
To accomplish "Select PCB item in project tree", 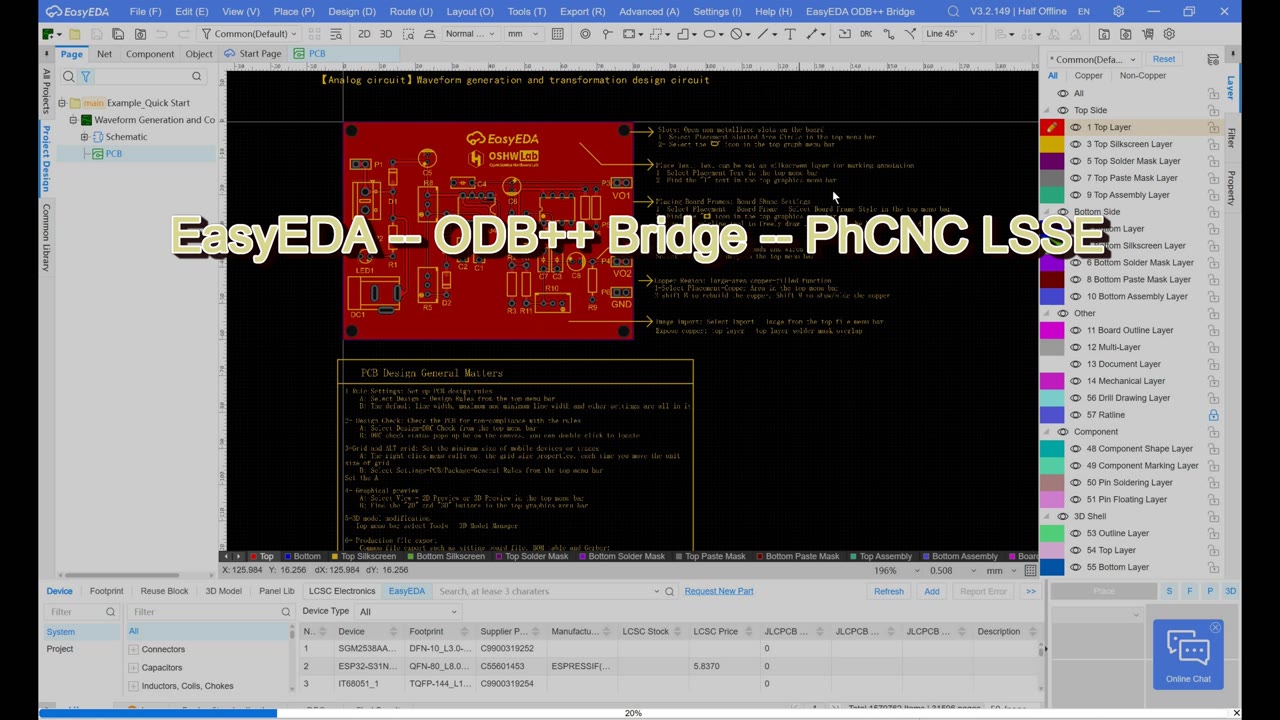I will coord(113,154).
